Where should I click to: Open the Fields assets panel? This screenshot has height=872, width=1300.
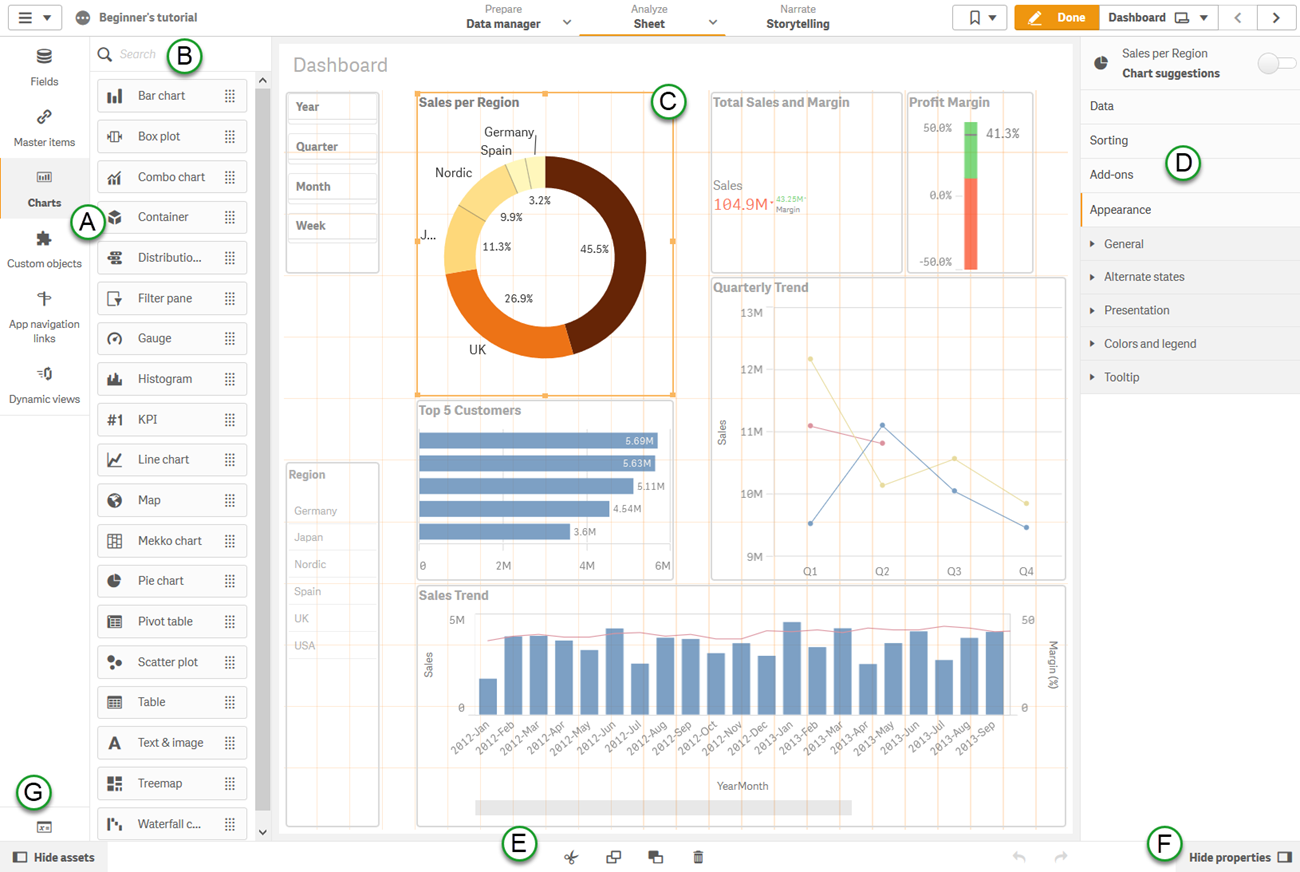point(44,67)
